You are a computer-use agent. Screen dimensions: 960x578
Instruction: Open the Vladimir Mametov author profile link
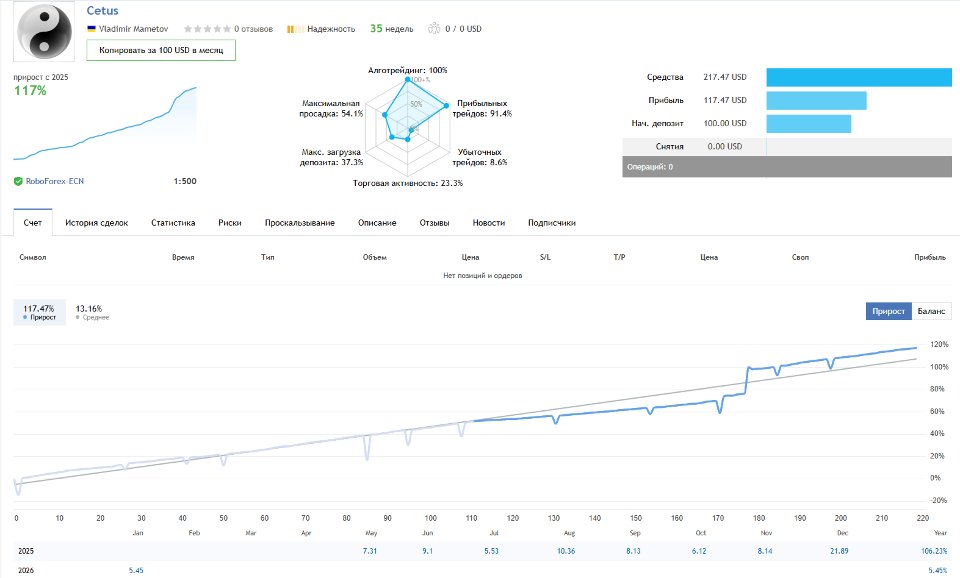[x=135, y=28]
